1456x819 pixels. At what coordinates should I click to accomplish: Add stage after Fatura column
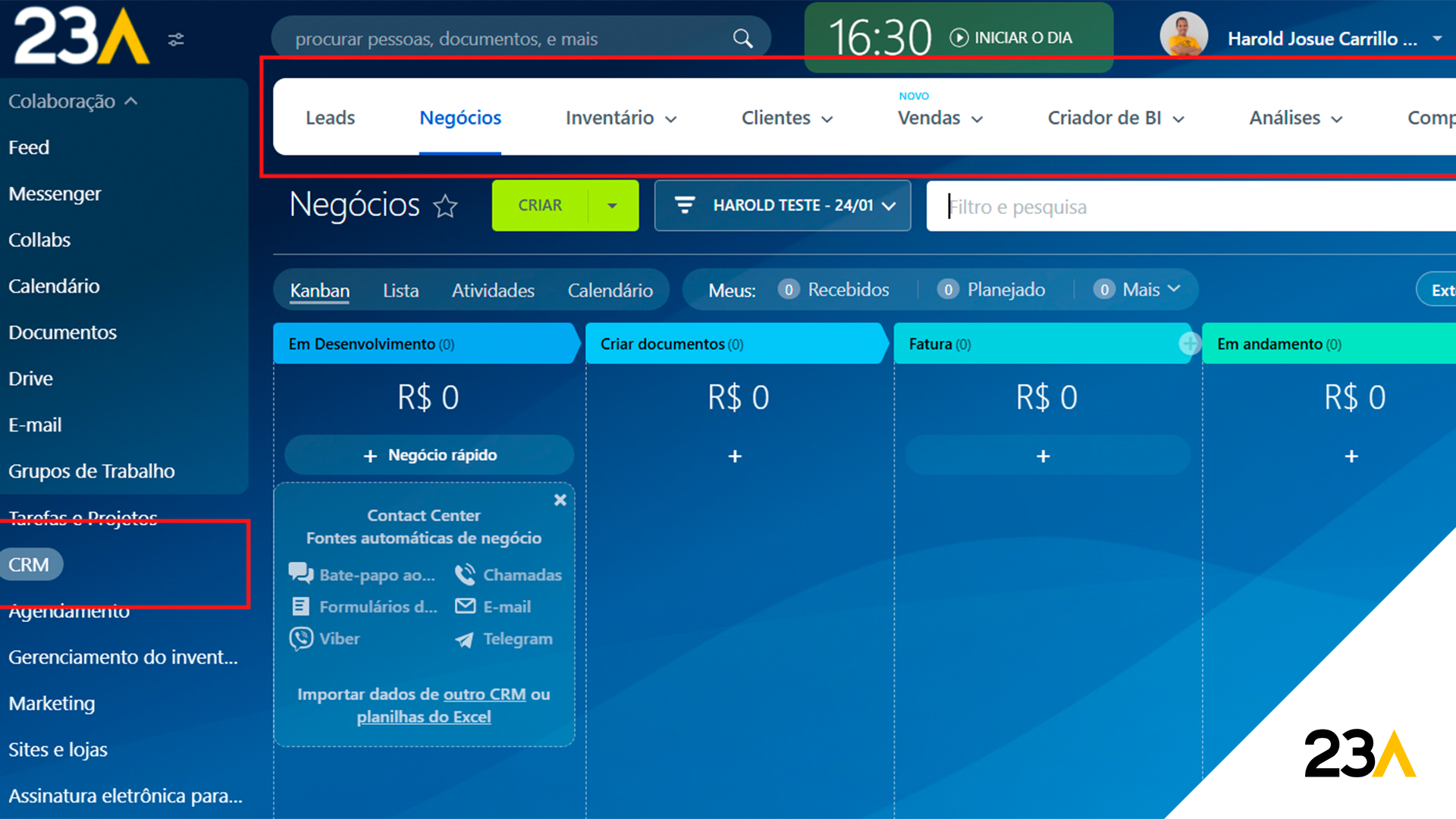coord(1189,344)
